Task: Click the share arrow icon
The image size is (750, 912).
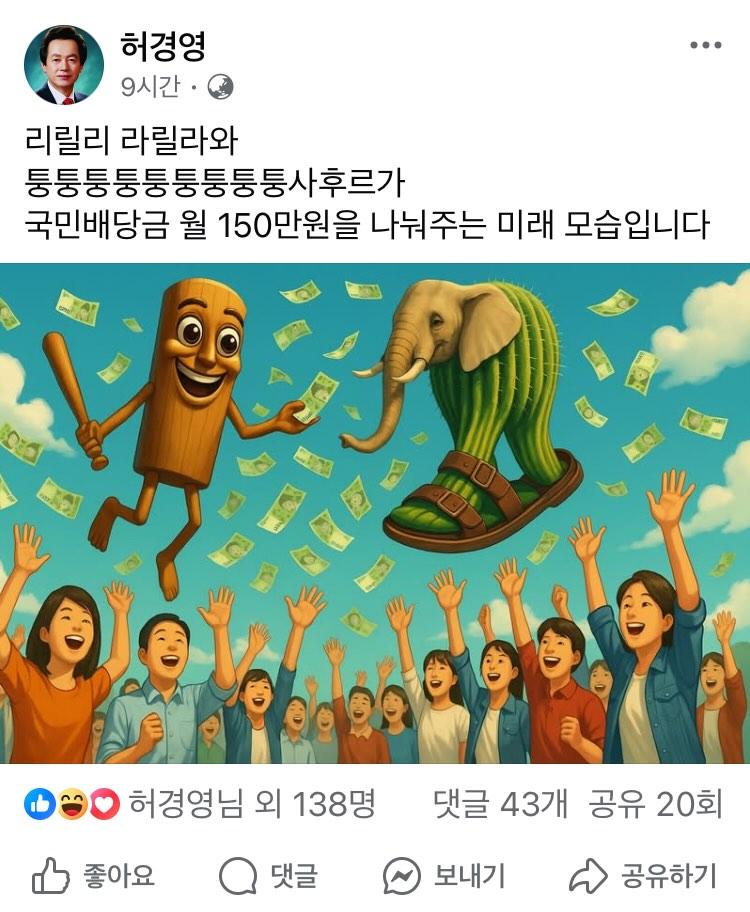Action: click(588, 876)
